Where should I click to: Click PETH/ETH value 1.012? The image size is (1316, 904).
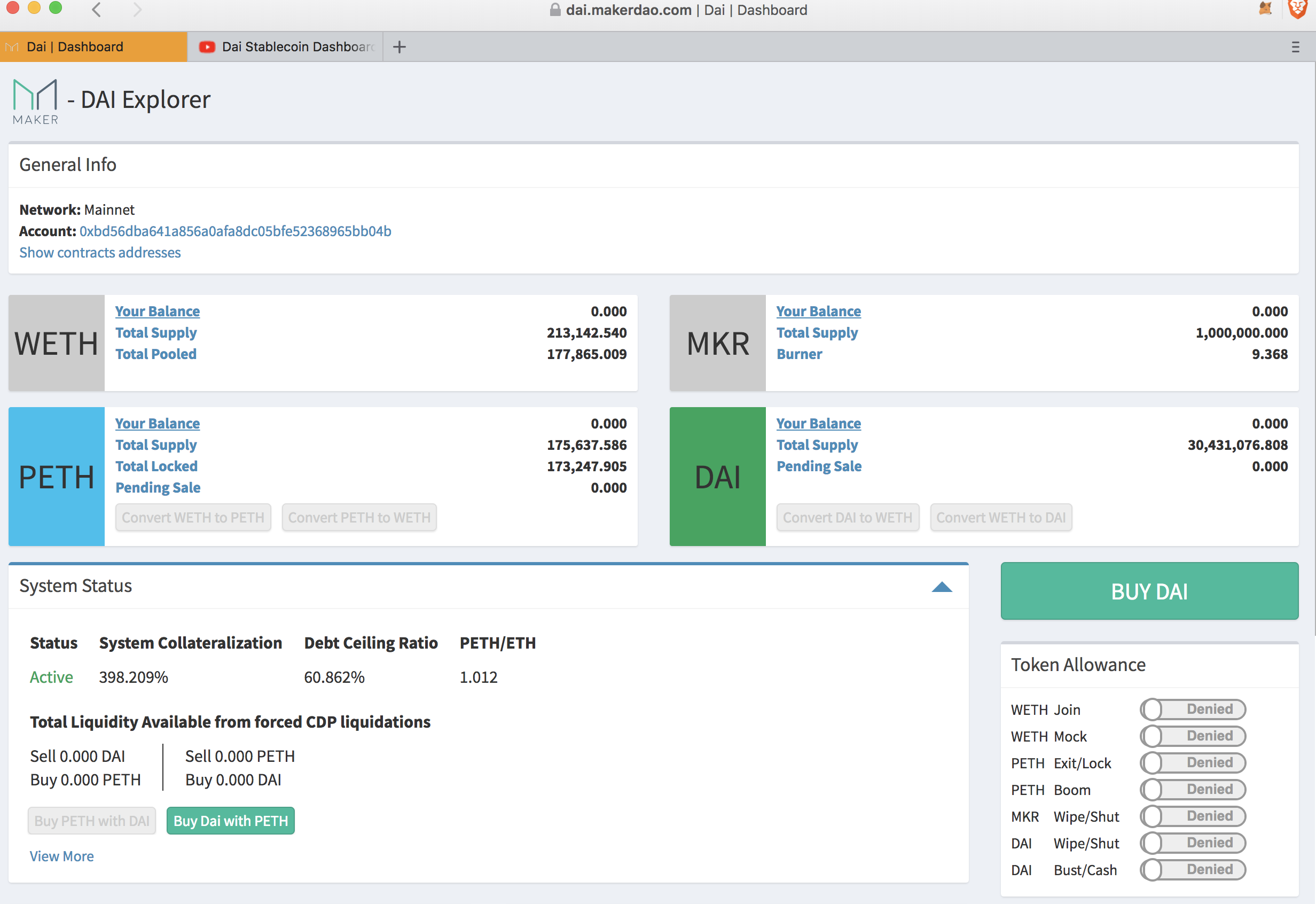479,677
